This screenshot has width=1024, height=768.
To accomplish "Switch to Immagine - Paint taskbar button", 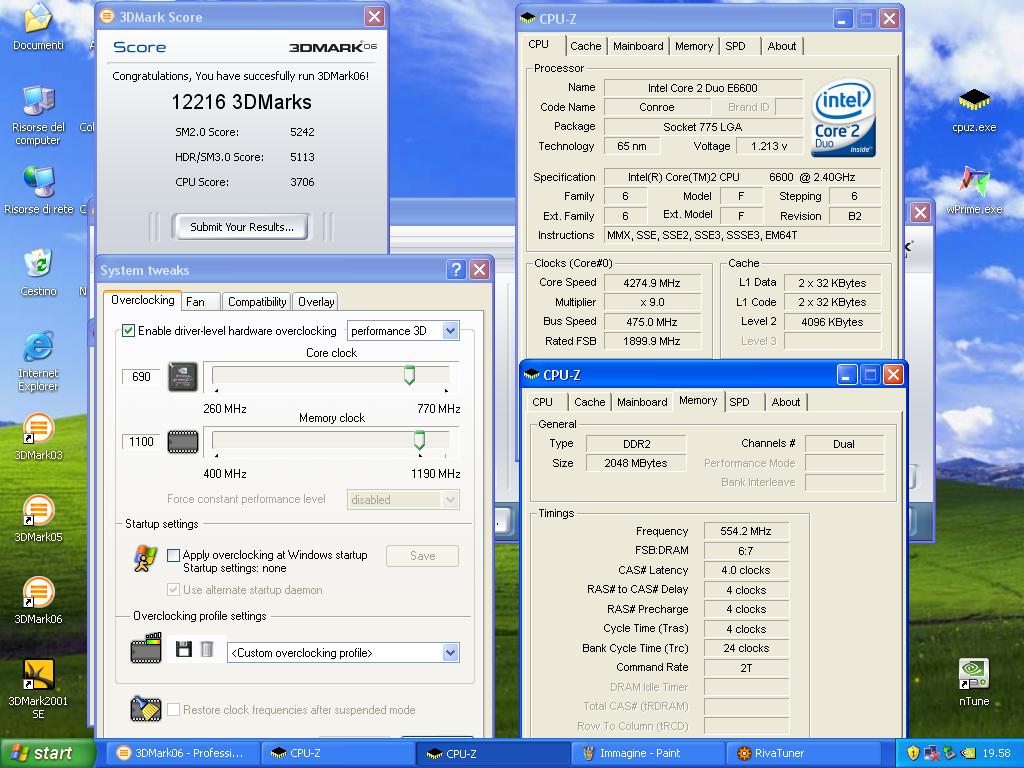I will point(648,753).
